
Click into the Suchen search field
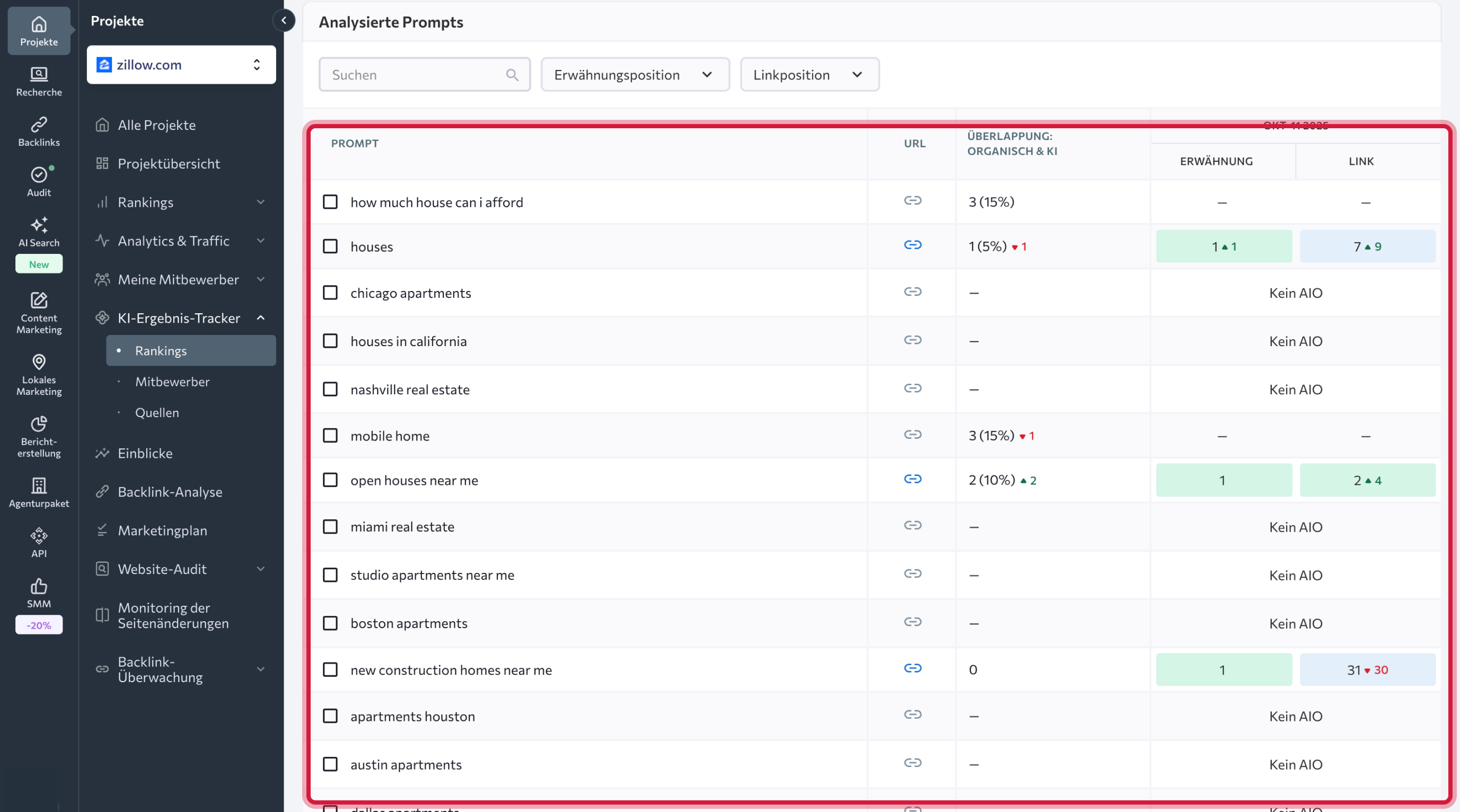[417, 75]
